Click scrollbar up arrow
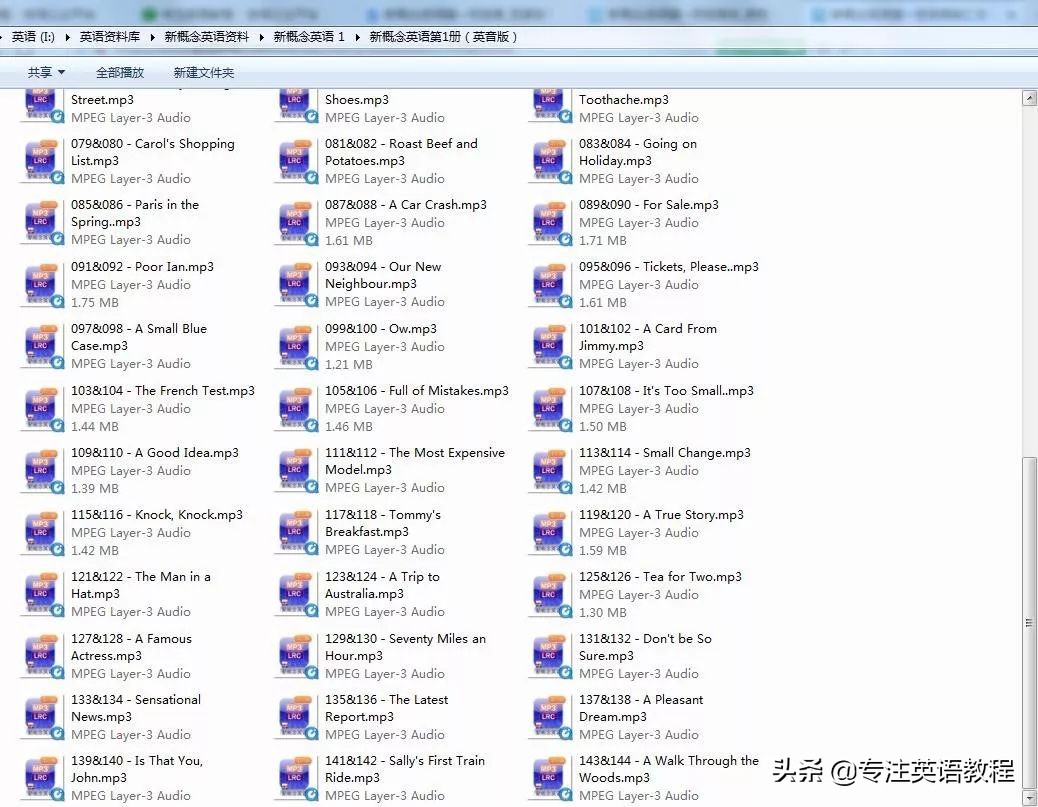This screenshot has width=1038, height=807. 1029,99
